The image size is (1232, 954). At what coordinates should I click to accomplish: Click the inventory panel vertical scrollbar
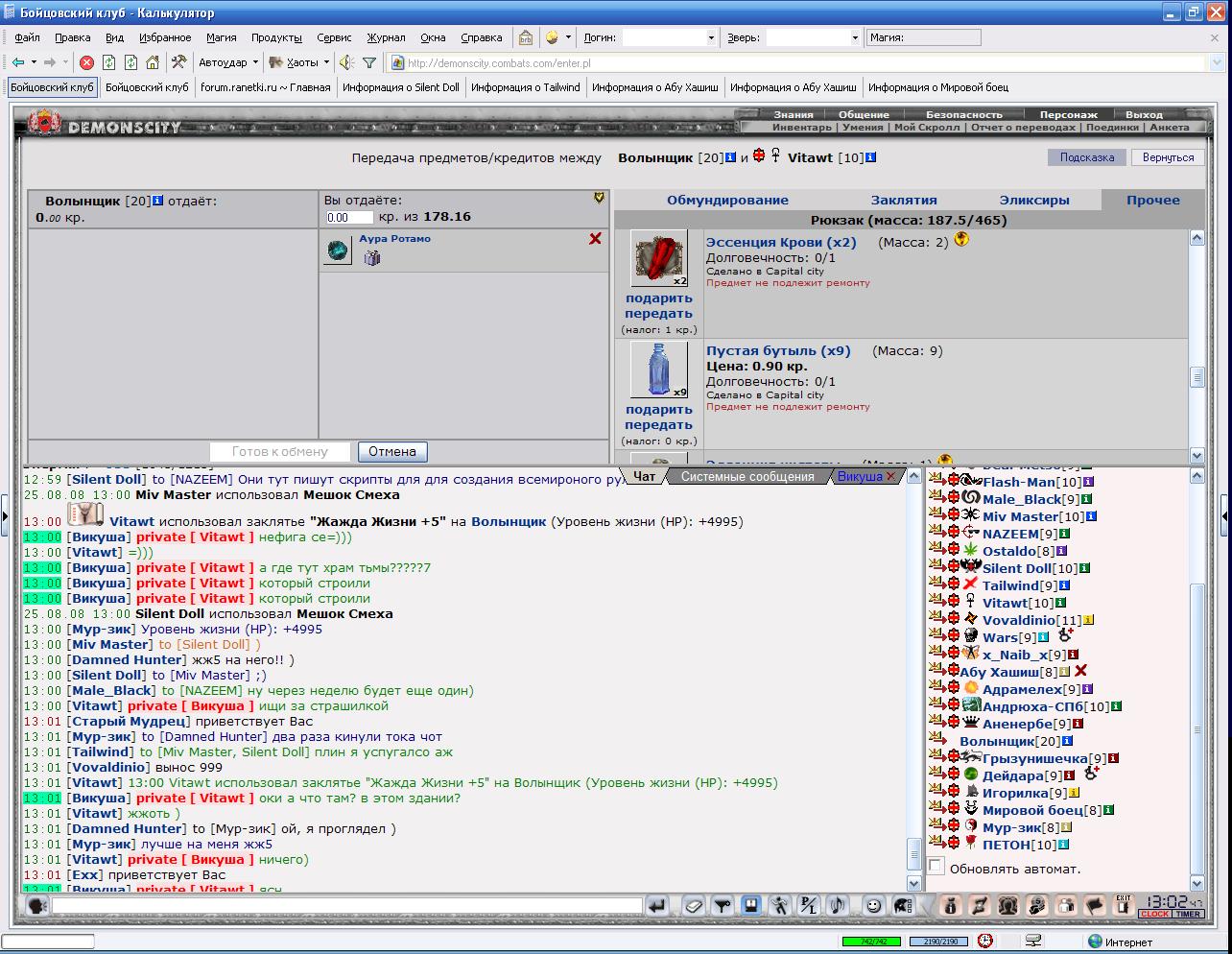click(1196, 346)
